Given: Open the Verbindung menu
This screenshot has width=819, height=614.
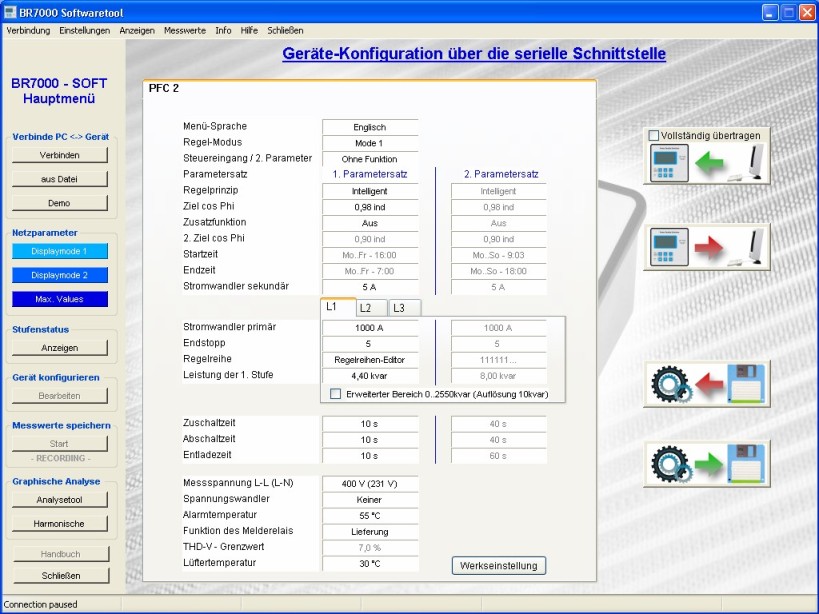Looking at the screenshot, I should [28, 30].
